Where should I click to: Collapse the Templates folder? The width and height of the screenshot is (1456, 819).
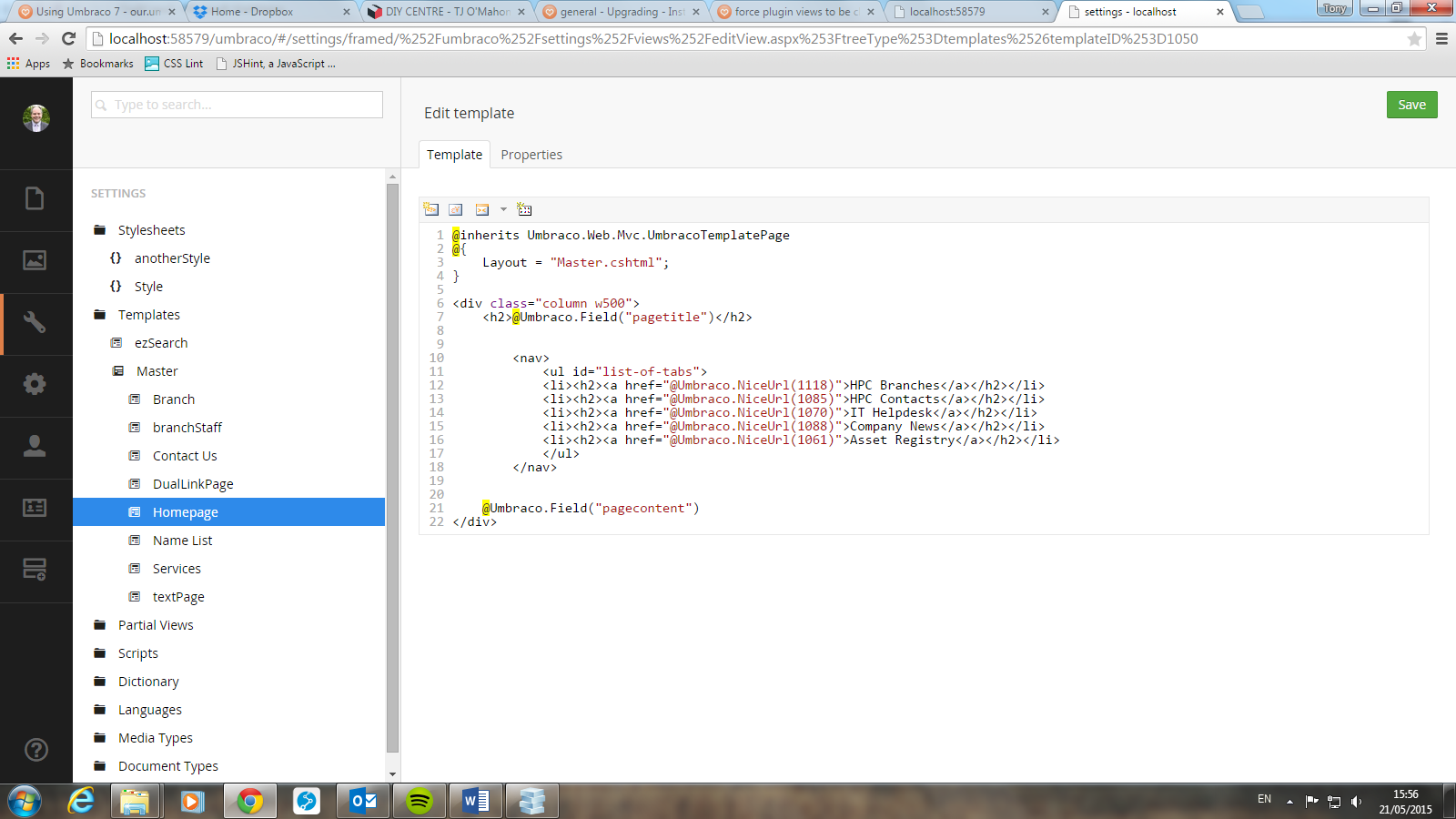[149, 315]
